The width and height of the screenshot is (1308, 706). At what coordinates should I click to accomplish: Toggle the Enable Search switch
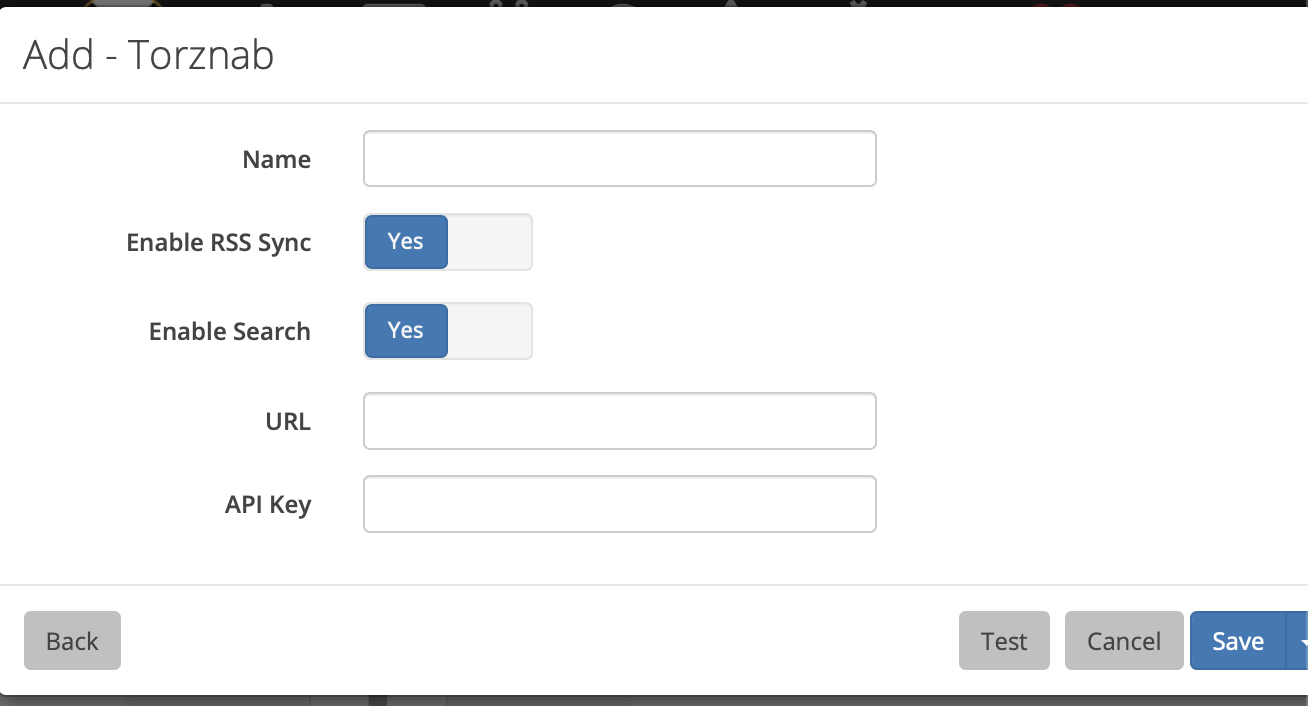(447, 331)
